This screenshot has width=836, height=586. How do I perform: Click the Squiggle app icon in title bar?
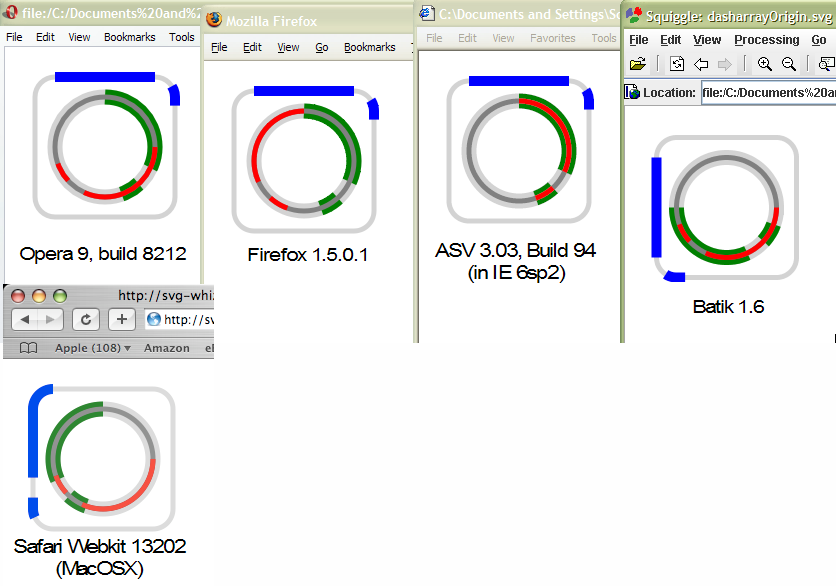click(x=634, y=15)
